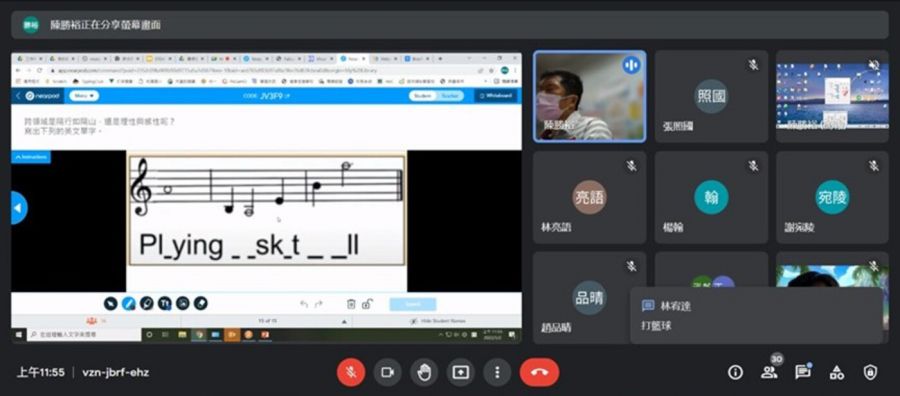Select the text tool in Nearpod drawing toolbar
Screen dimensions: 900x396
tap(165, 304)
